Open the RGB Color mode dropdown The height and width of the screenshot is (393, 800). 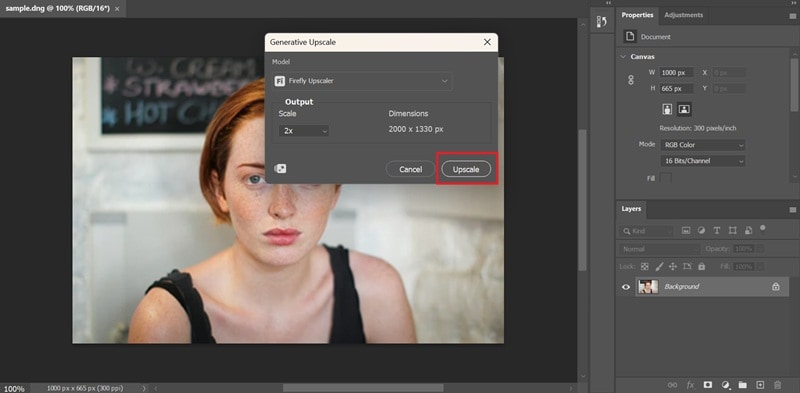(x=703, y=145)
